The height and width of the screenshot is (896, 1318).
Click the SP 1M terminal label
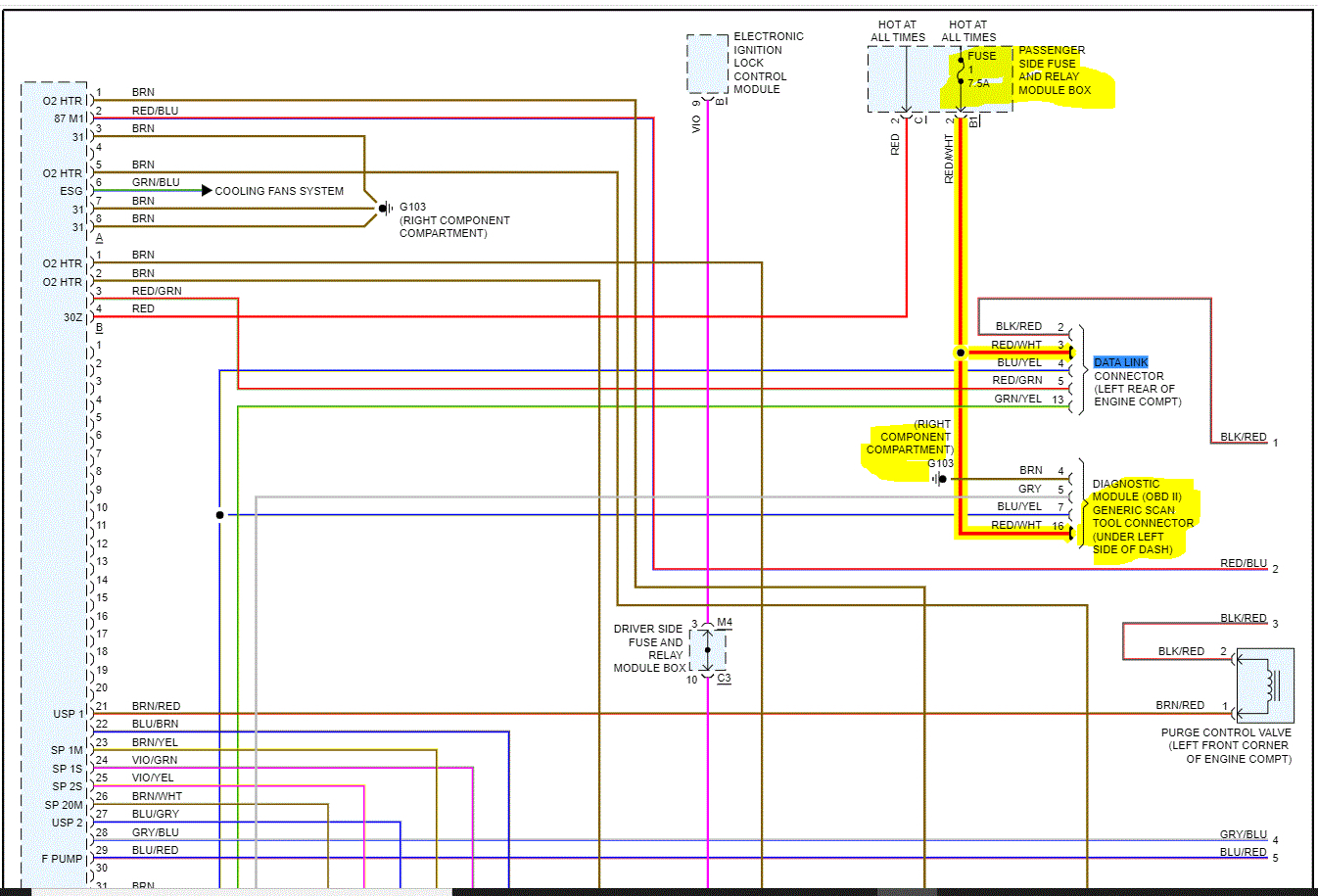(x=68, y=750)
